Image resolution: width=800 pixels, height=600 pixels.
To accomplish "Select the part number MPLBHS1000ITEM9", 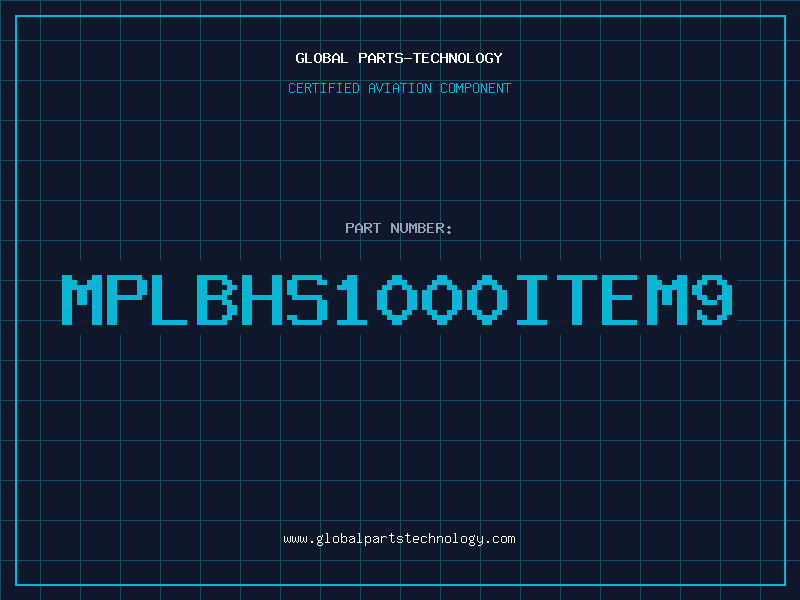I will tap(397, 300).
